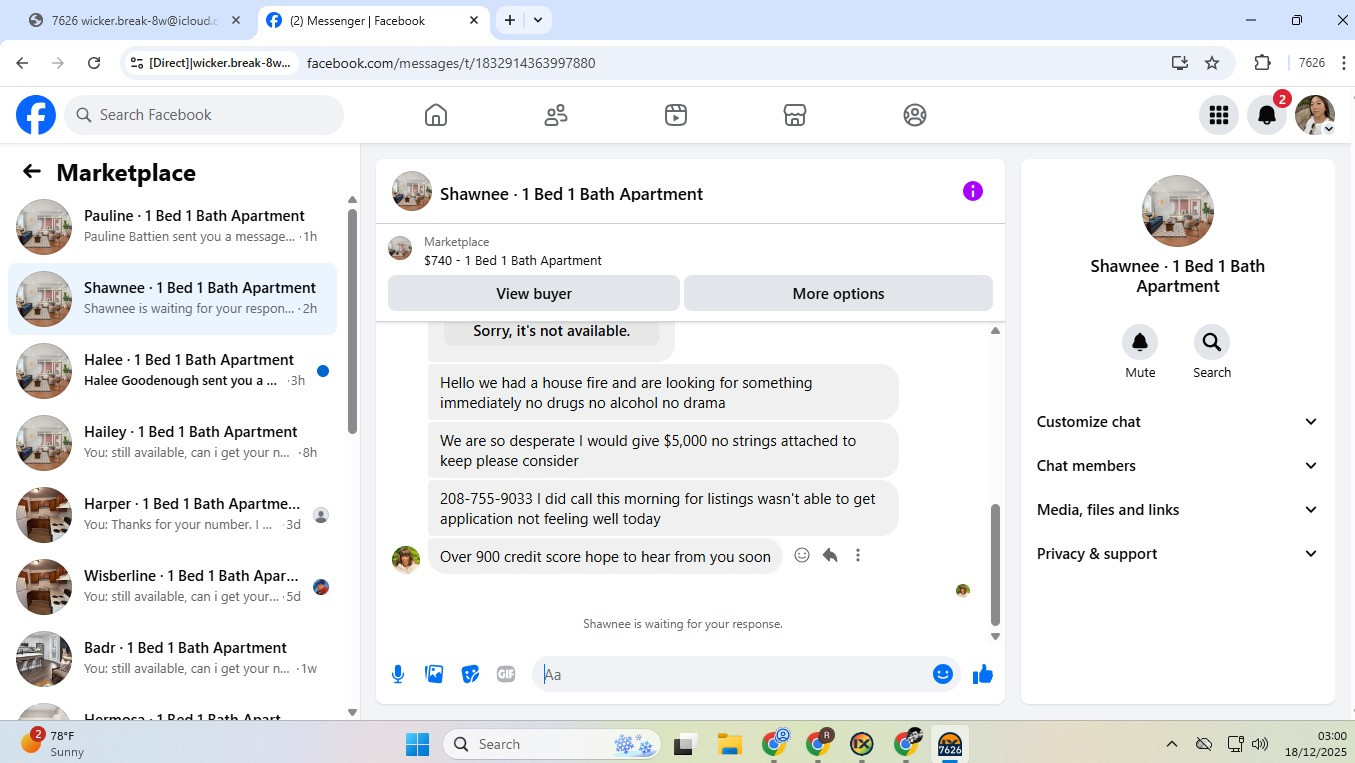The height and width of the screenshot is (763, 1355).
Task: Open the $740 1 Bed 1 Bath listing link
Action: coord(513,261)
